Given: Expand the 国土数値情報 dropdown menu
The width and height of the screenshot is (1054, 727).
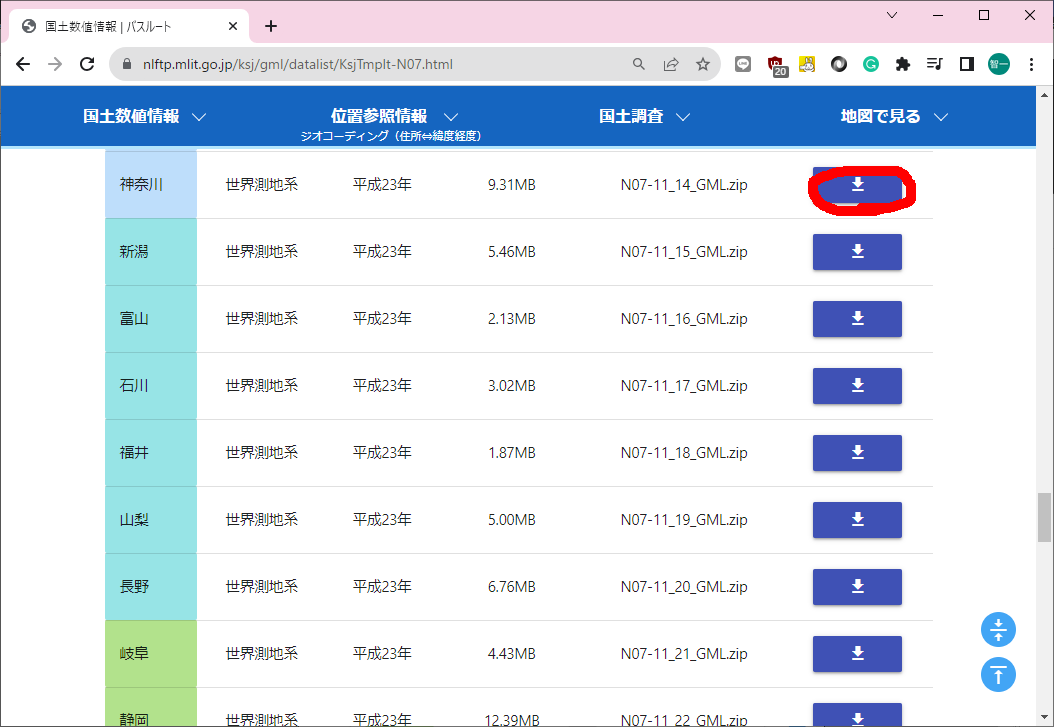Looking at the screenshot, I should [x=145, y=117].
